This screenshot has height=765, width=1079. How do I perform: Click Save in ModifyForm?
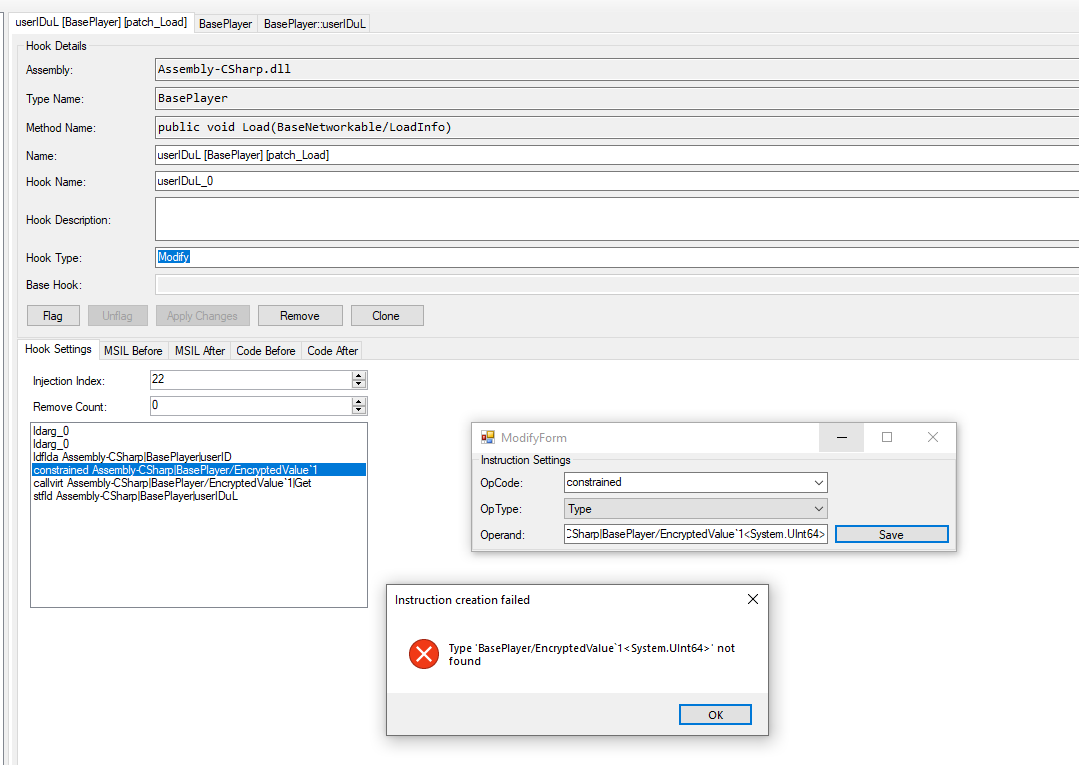point(891,535)
